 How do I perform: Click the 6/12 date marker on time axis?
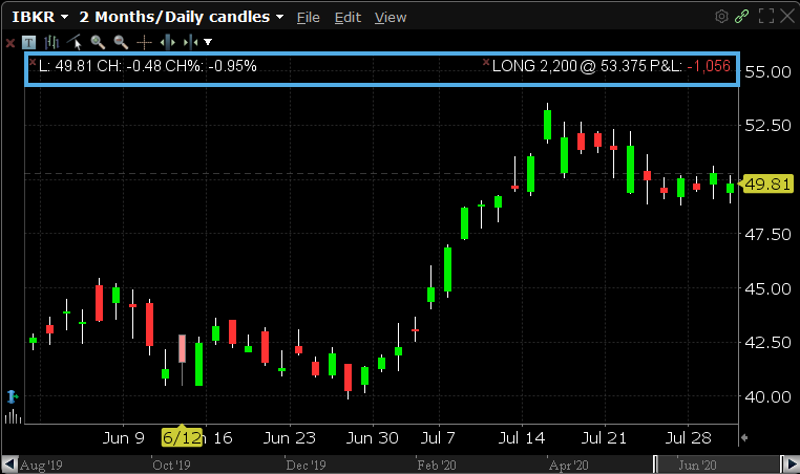pos(182,437)
